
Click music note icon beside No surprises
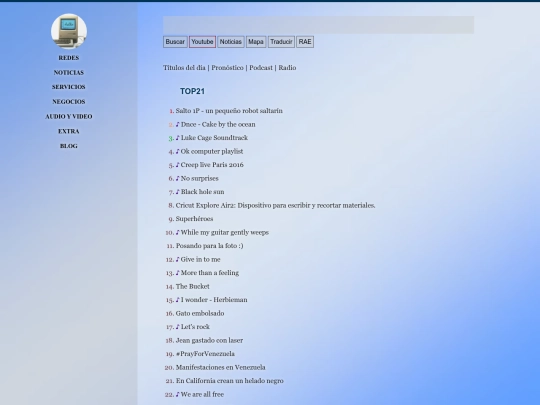coord(178,178)
